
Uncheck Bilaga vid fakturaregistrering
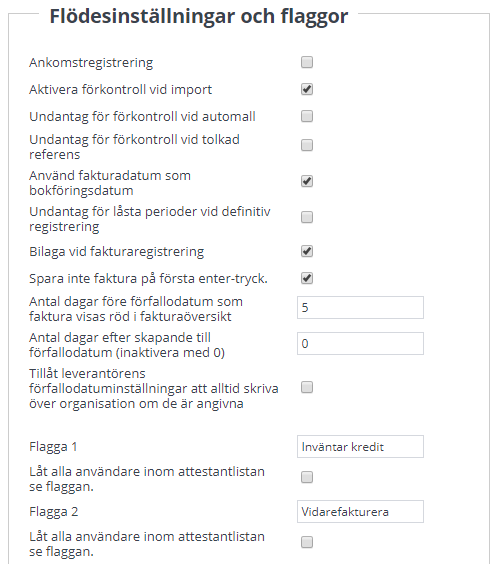click(307, 251)
